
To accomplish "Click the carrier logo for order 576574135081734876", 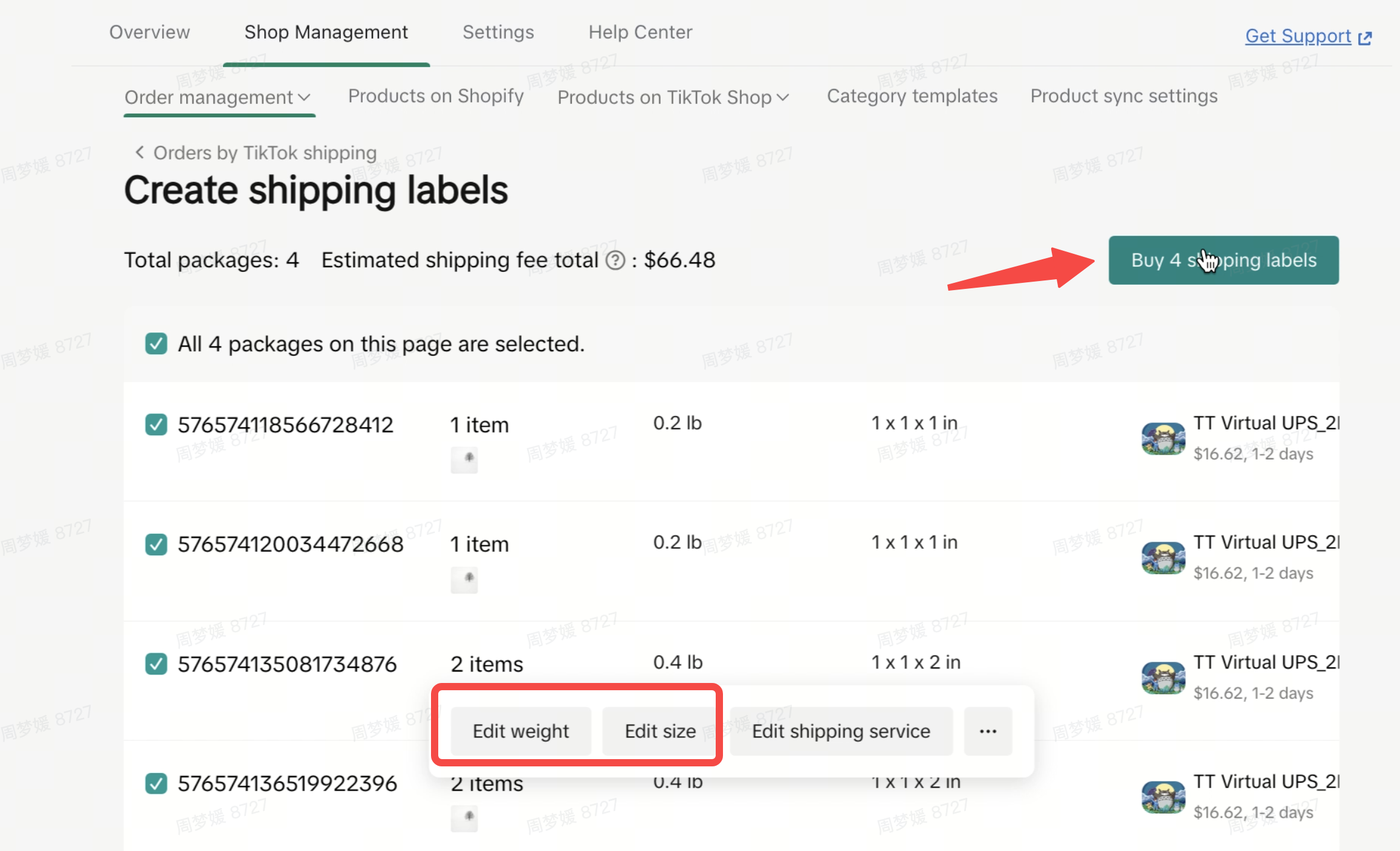I will 1162,678.
